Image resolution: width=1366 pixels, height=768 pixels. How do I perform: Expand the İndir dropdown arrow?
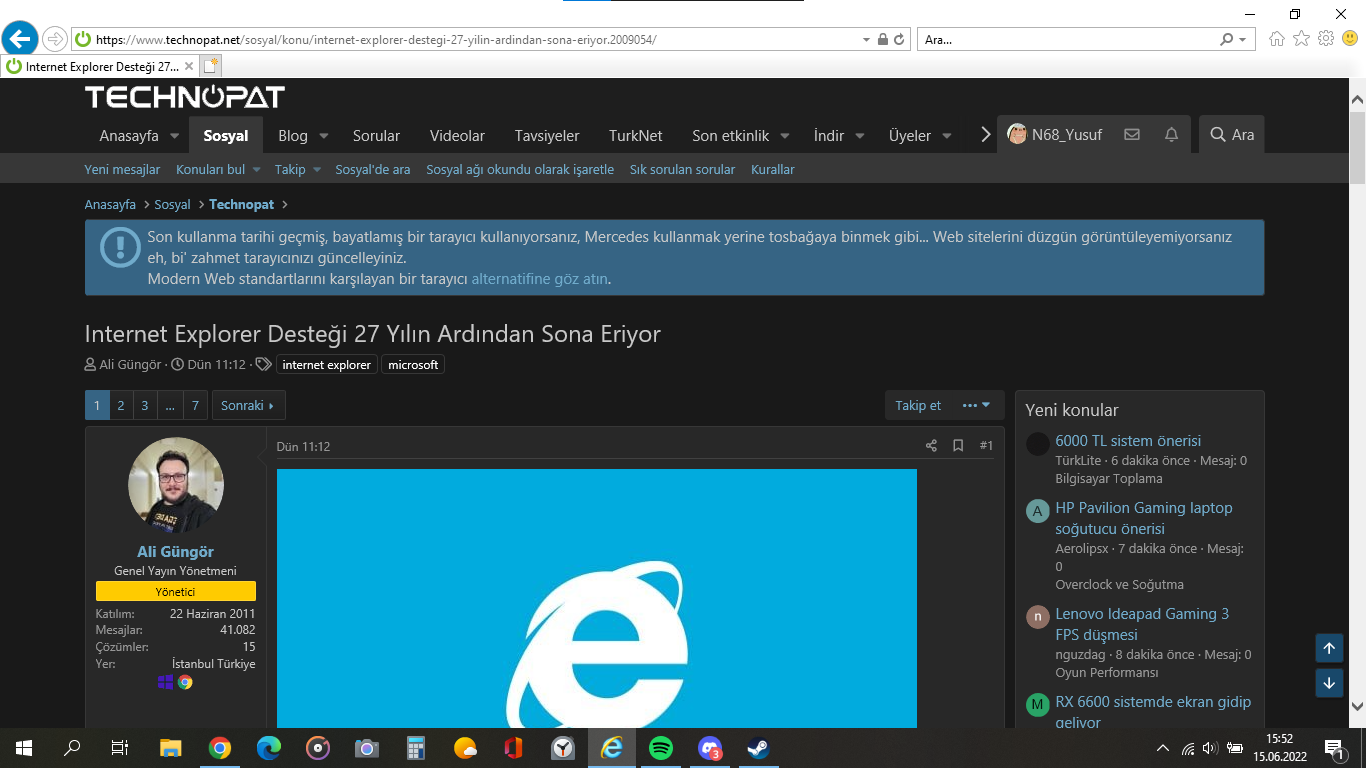click(860, 136)
